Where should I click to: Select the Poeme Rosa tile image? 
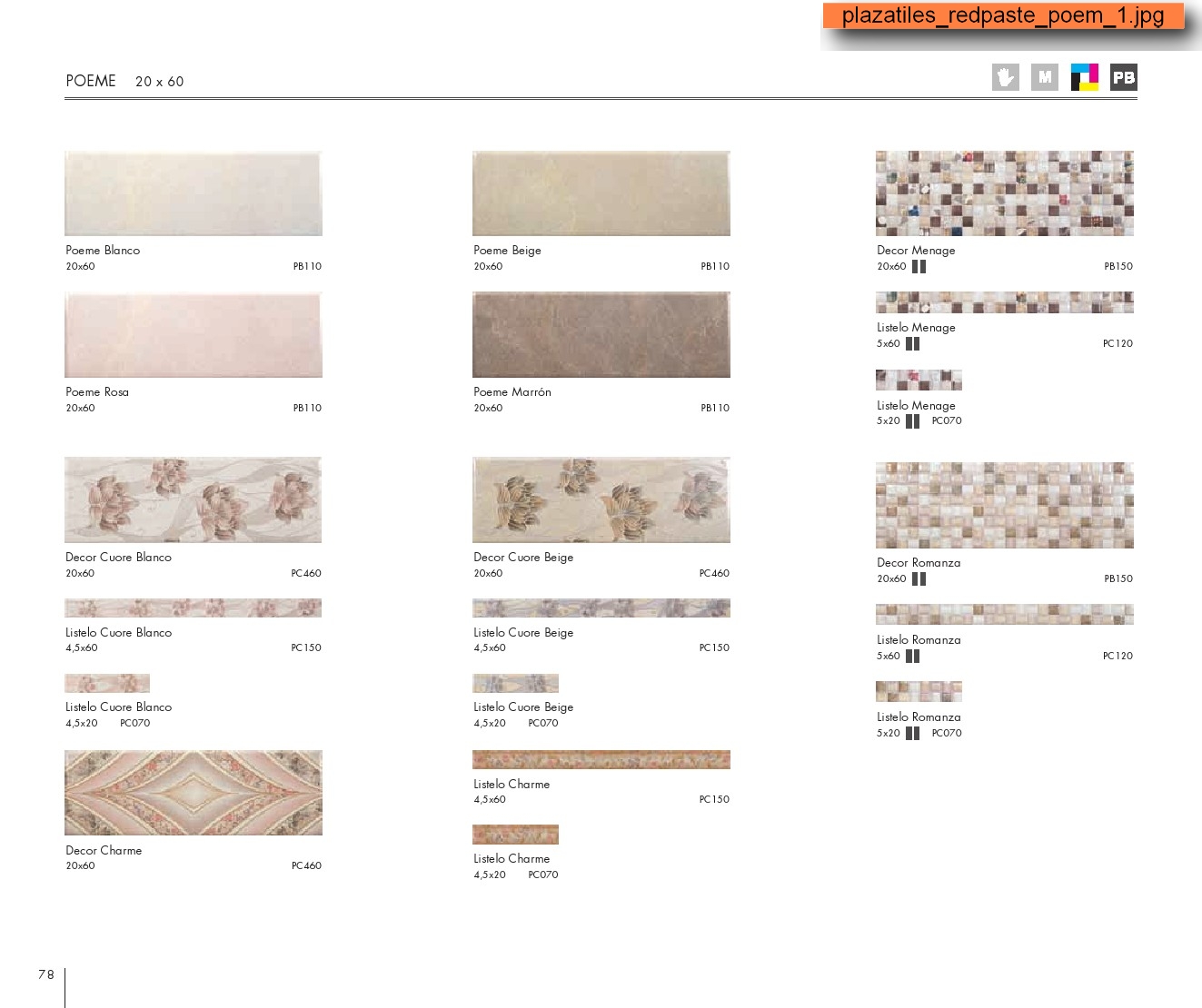pos(194,335)
